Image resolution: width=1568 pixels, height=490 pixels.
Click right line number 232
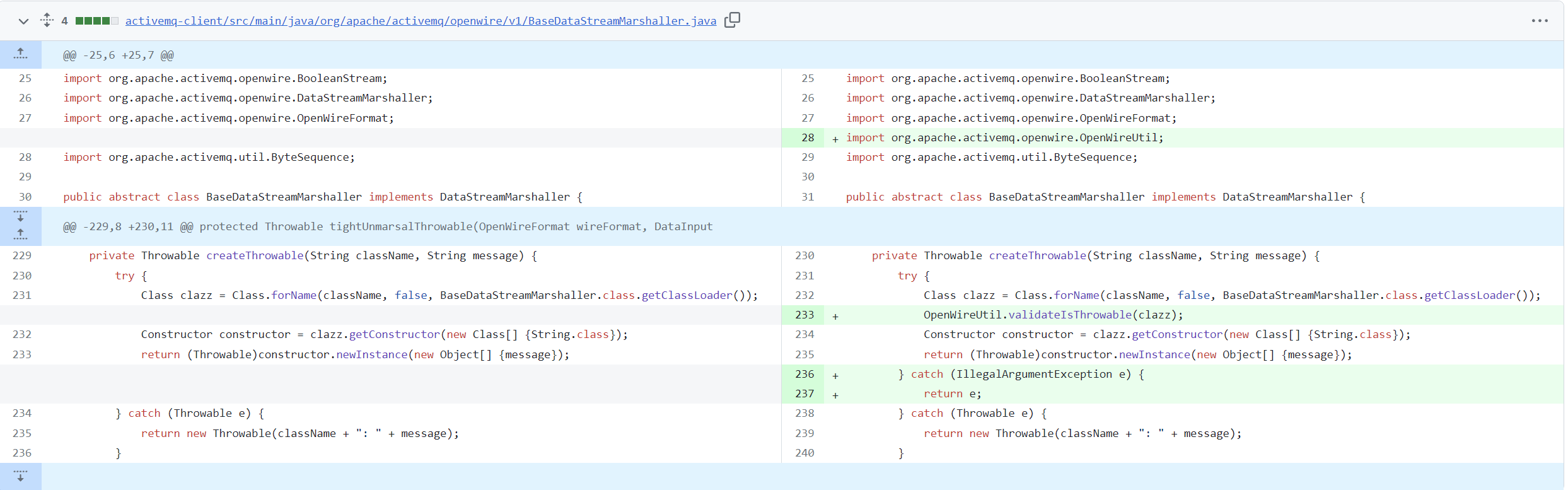coord(804,295)
